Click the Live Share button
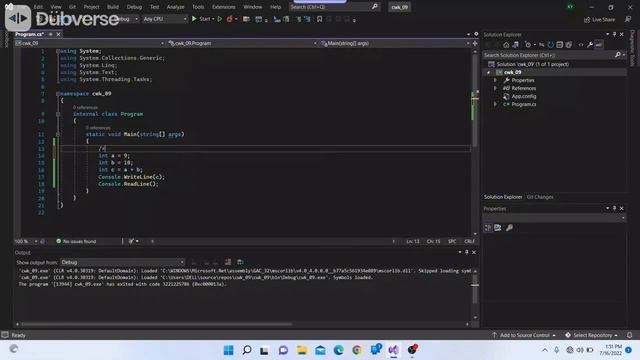This screenshot has height=360, width=640. pos(600,20)
